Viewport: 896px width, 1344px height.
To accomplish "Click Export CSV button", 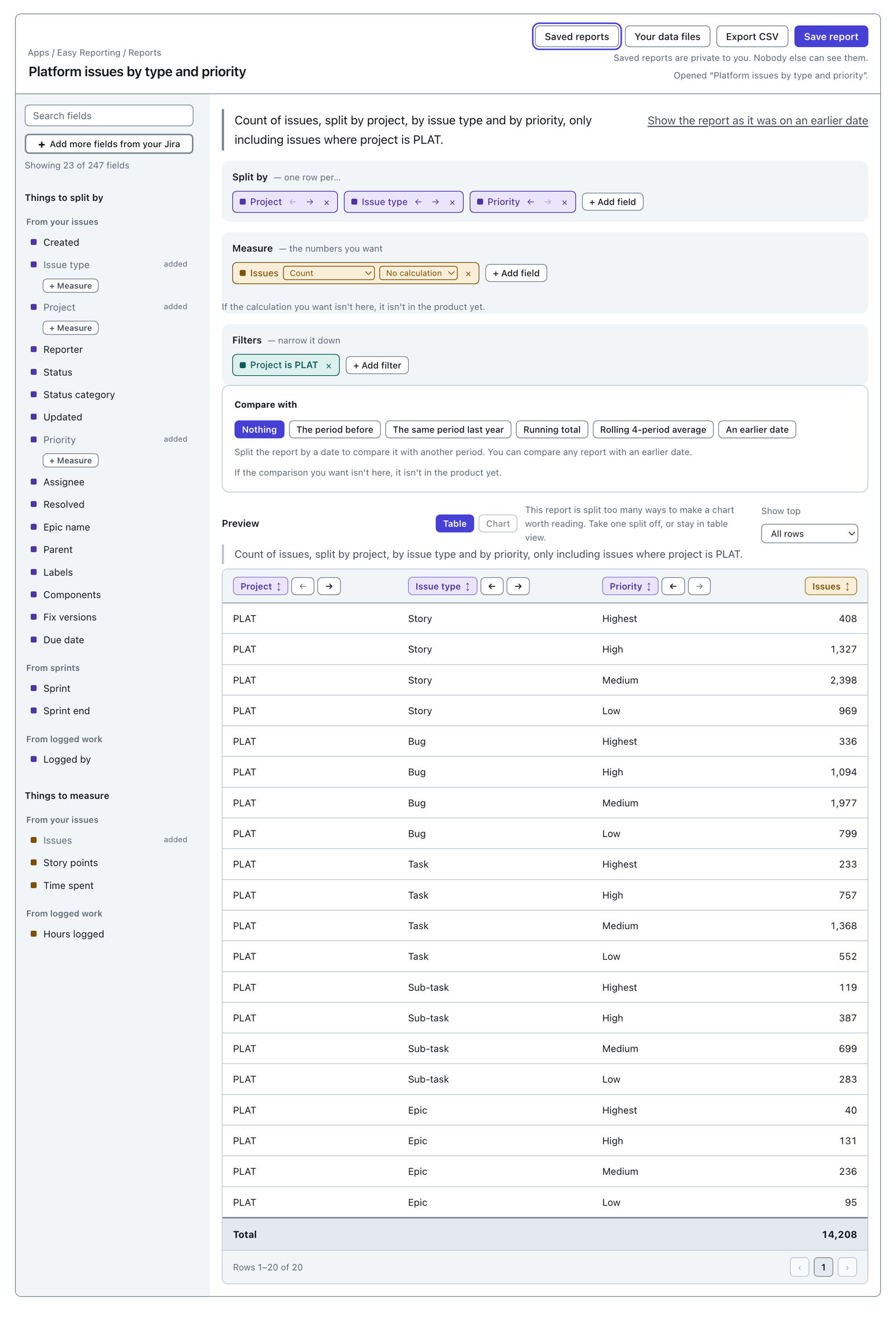I will pos(752,36).
